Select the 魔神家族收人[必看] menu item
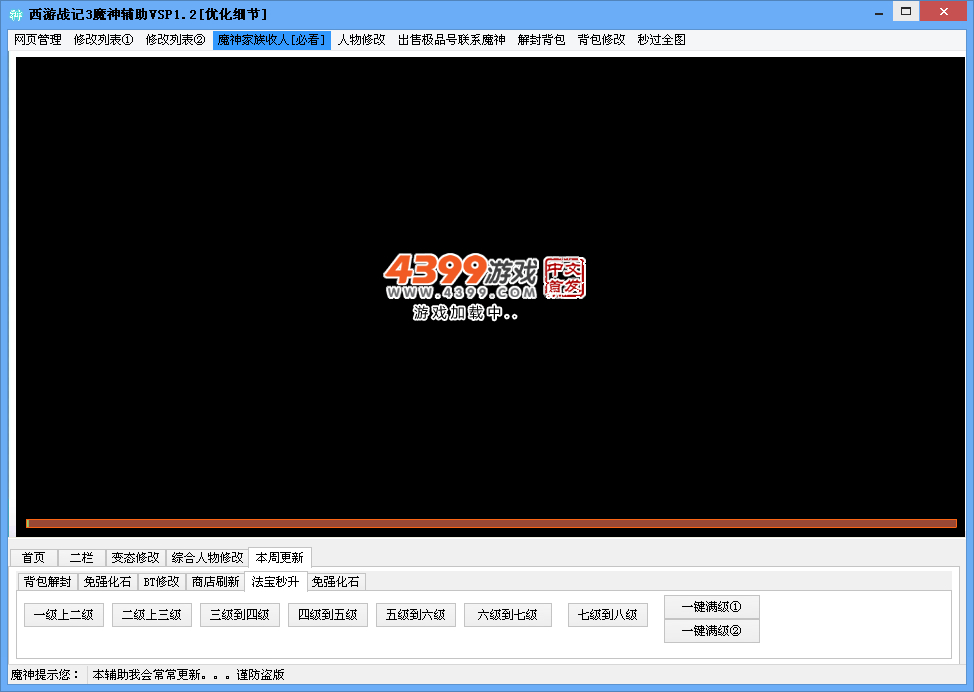974x692 pixels. [x=271, y=40]
